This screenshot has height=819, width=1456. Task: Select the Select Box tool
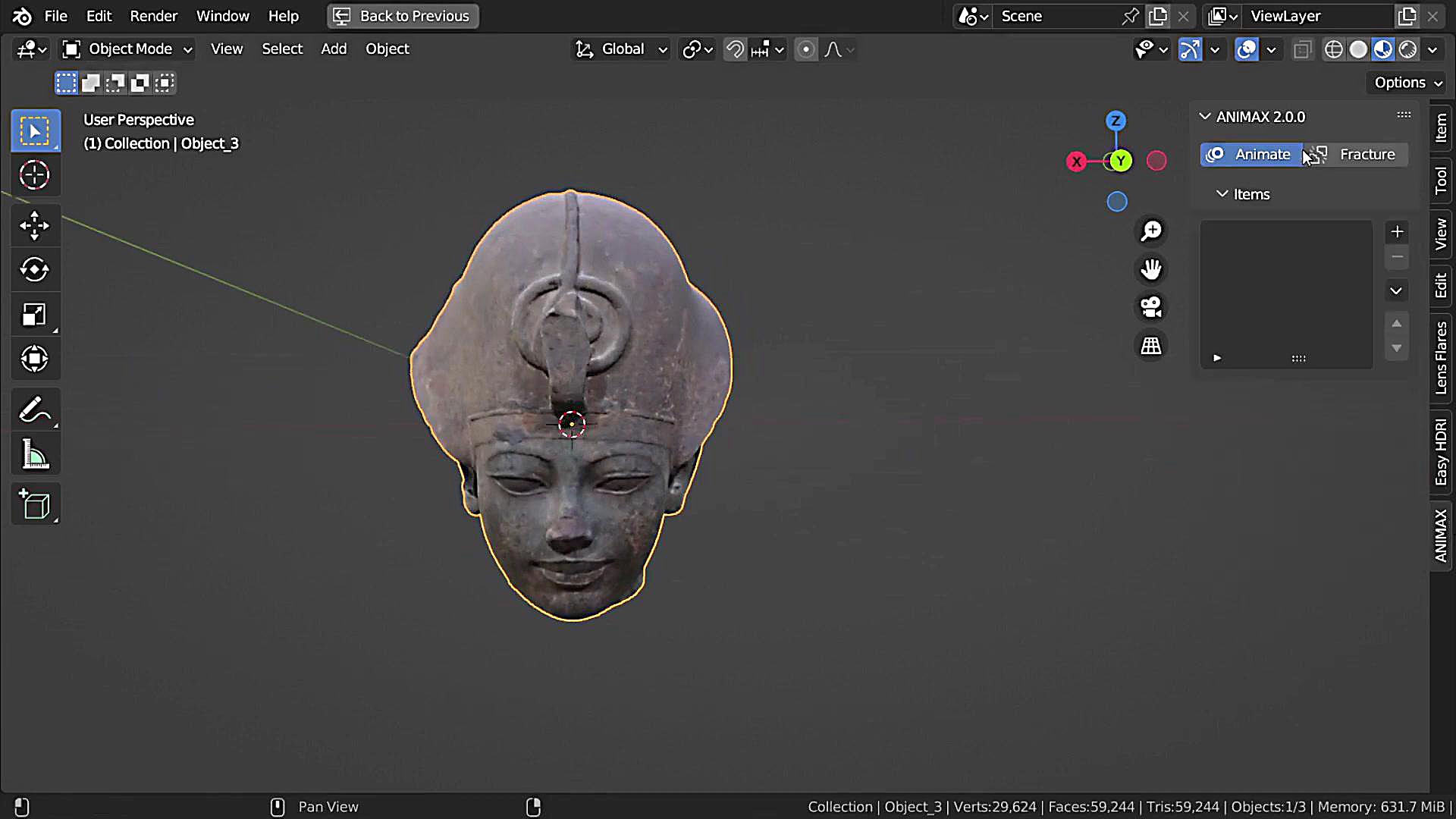[35, 130]
